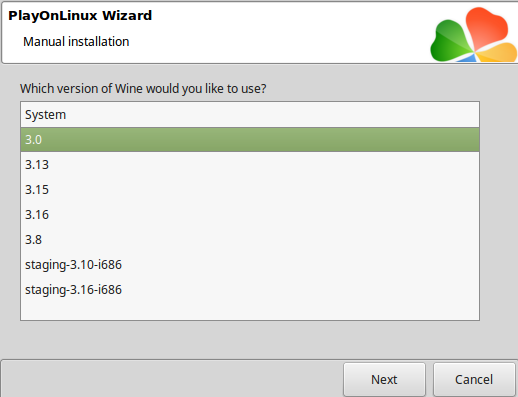Choose the staging-3.10-i686 Wine build
This screenshot has height=397, width=518.
click(250, 265)
